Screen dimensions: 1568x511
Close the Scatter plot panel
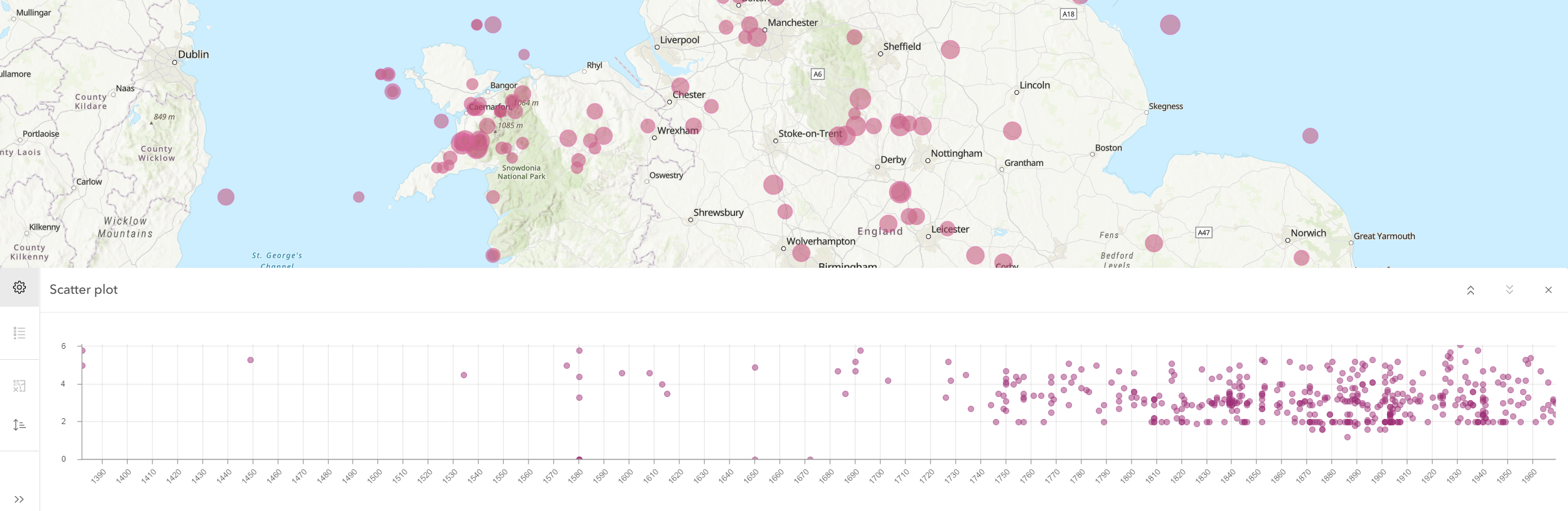click(1549, 290)
